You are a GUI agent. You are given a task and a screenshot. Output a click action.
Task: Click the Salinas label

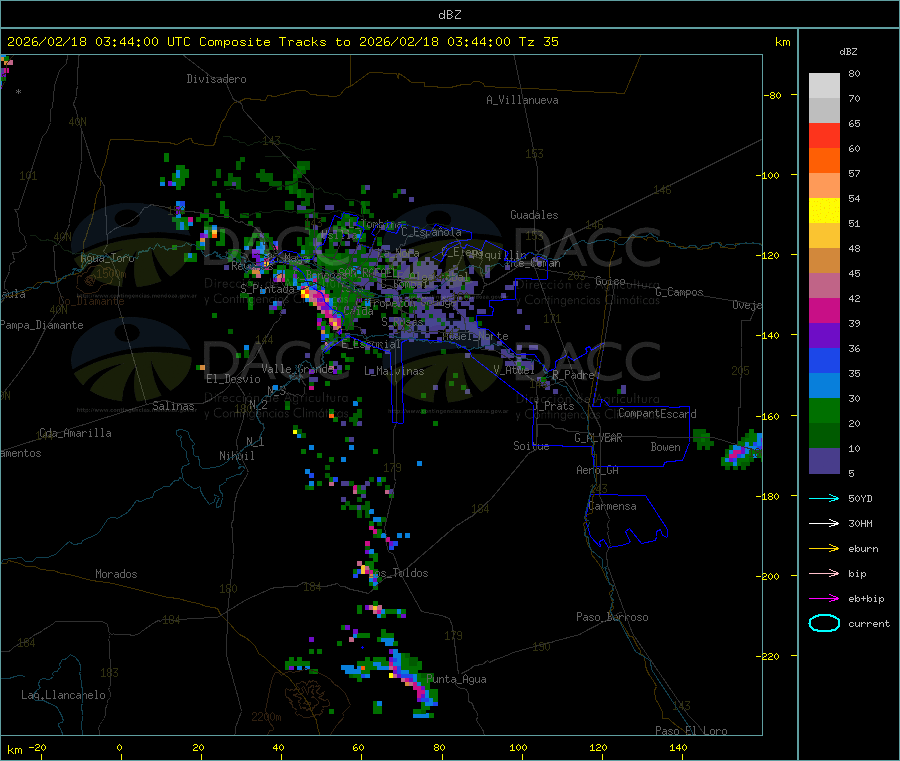[x=173, y=406]
